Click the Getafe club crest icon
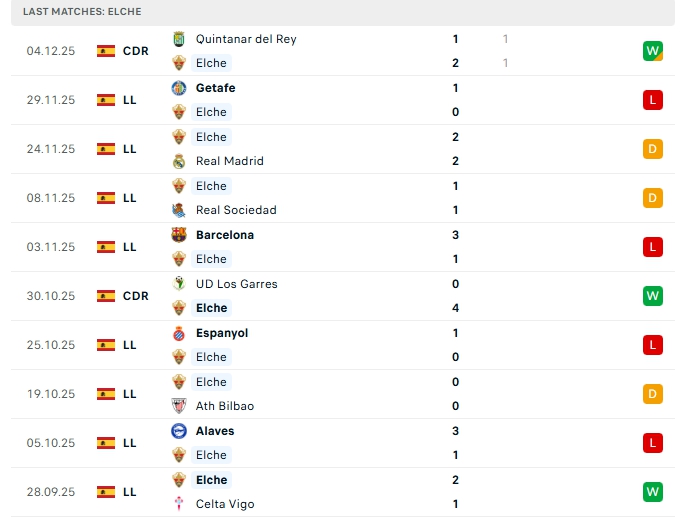687x518 pixels. (x=179, y=88)
